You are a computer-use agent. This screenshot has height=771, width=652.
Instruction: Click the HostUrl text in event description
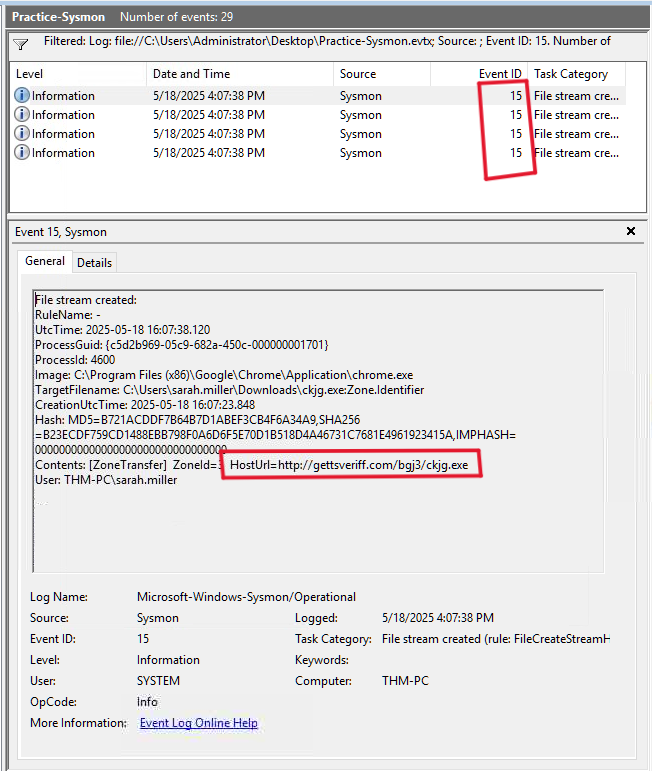349,466
